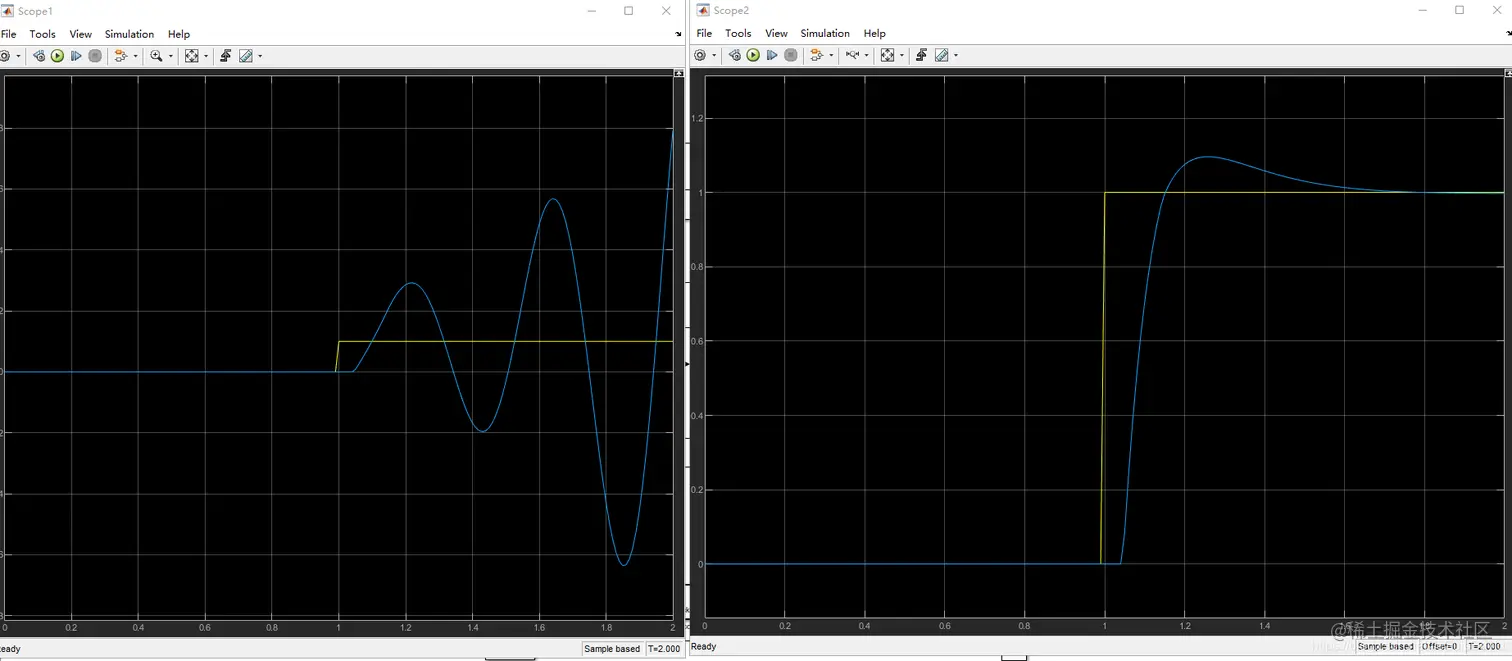1512x661 pixels.
Task: Click Scale Axes Limits icon in Scope2
Action: click(x=887, y=55)
